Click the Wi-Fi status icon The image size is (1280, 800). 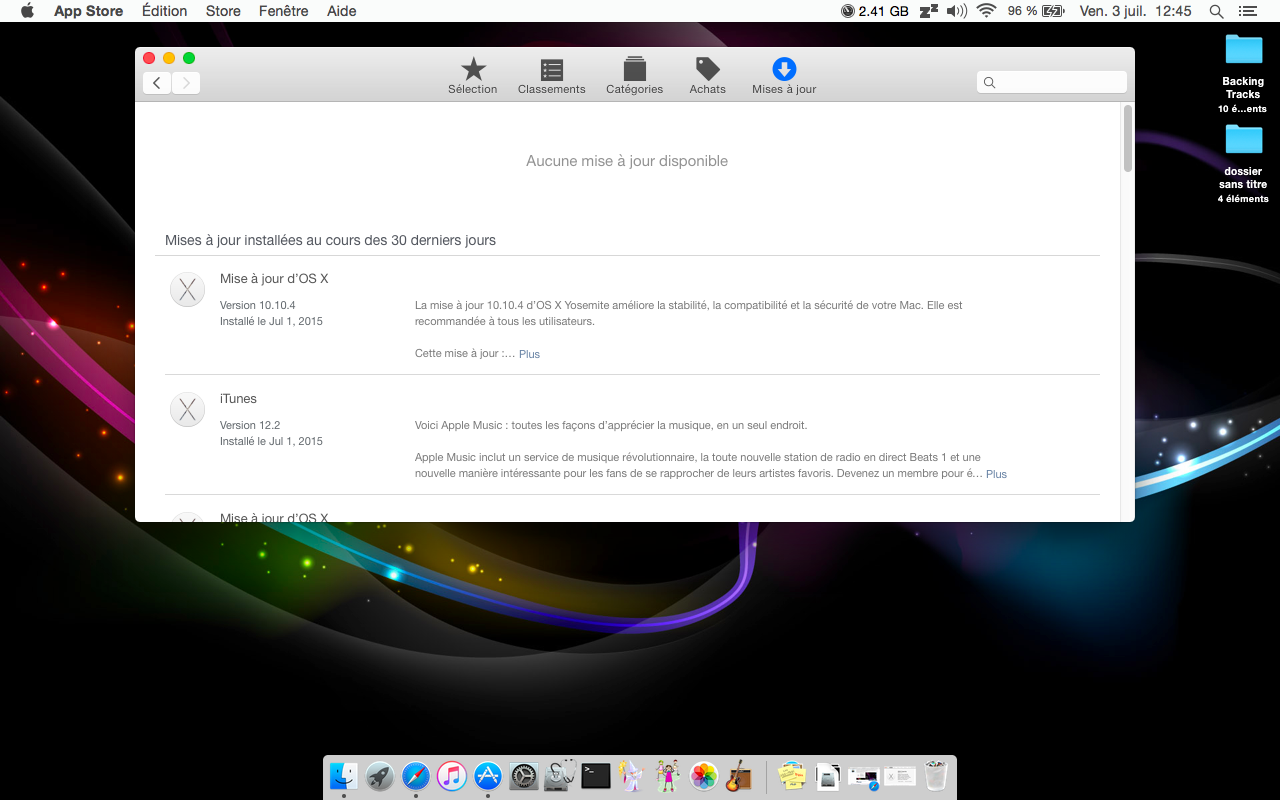(987, 11)
